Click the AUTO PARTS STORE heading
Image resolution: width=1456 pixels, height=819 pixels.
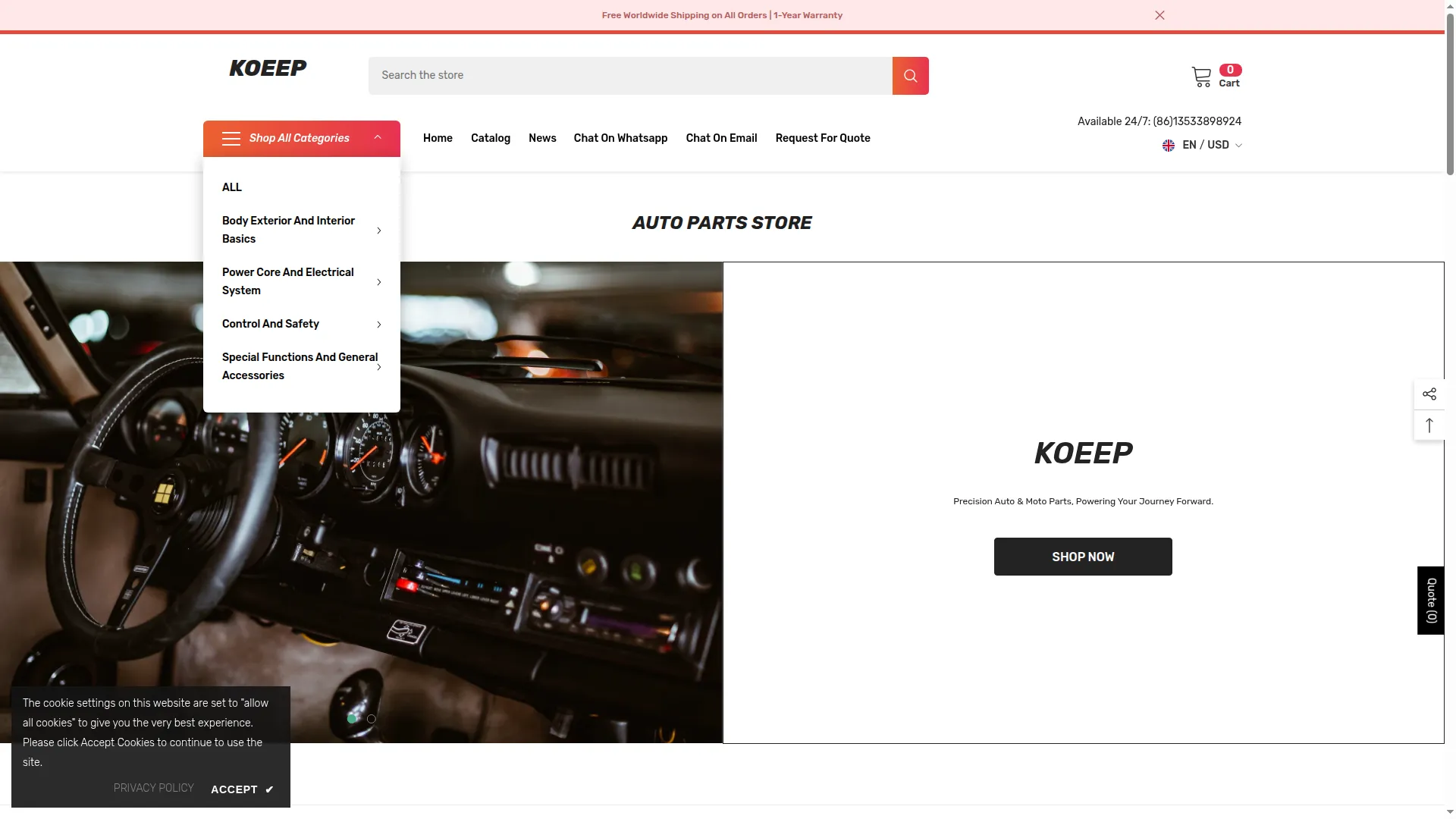[x=722, y=223]
